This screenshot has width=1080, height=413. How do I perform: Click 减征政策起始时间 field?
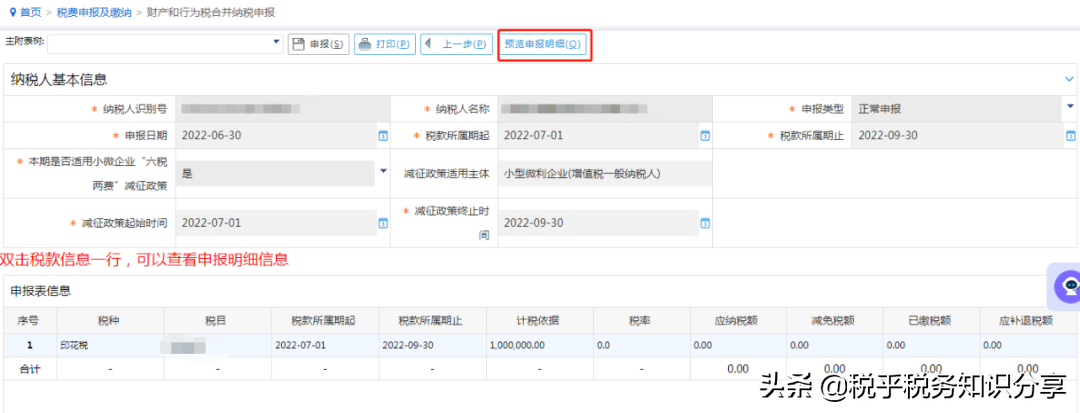[276, 223]
